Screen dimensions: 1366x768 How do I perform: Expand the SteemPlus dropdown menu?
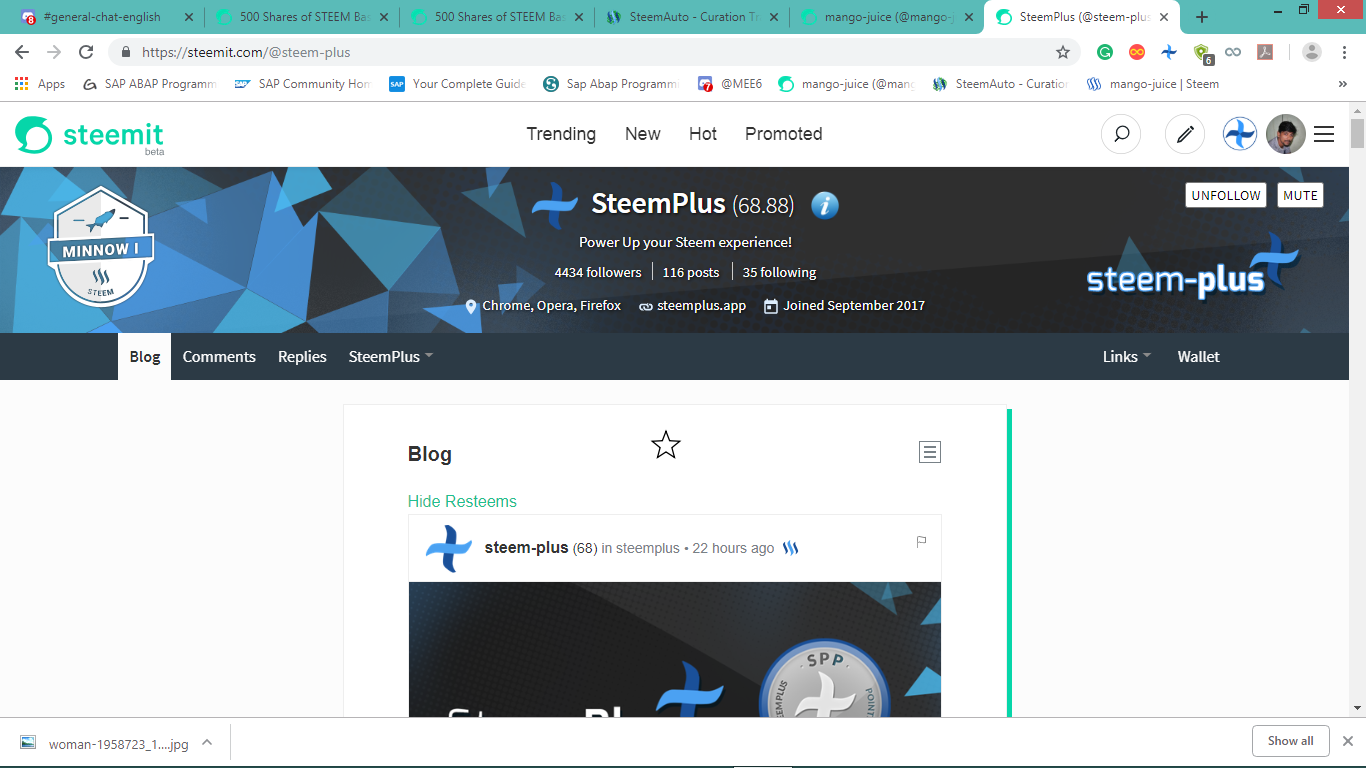coord(390,357)
